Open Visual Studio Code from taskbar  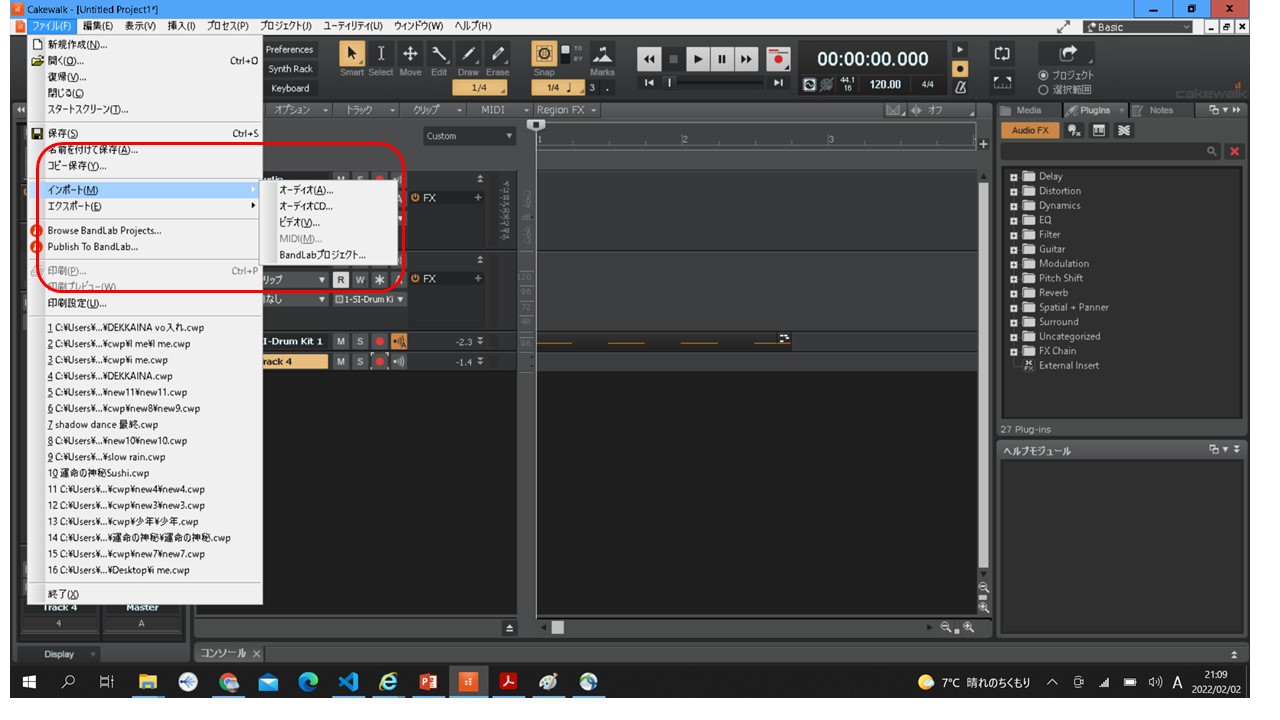pos(347,682)
